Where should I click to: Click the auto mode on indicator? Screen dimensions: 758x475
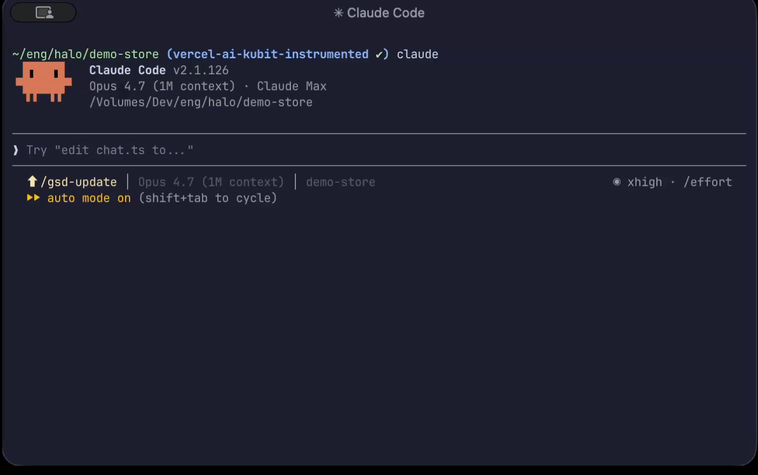(x=89, y=198)
